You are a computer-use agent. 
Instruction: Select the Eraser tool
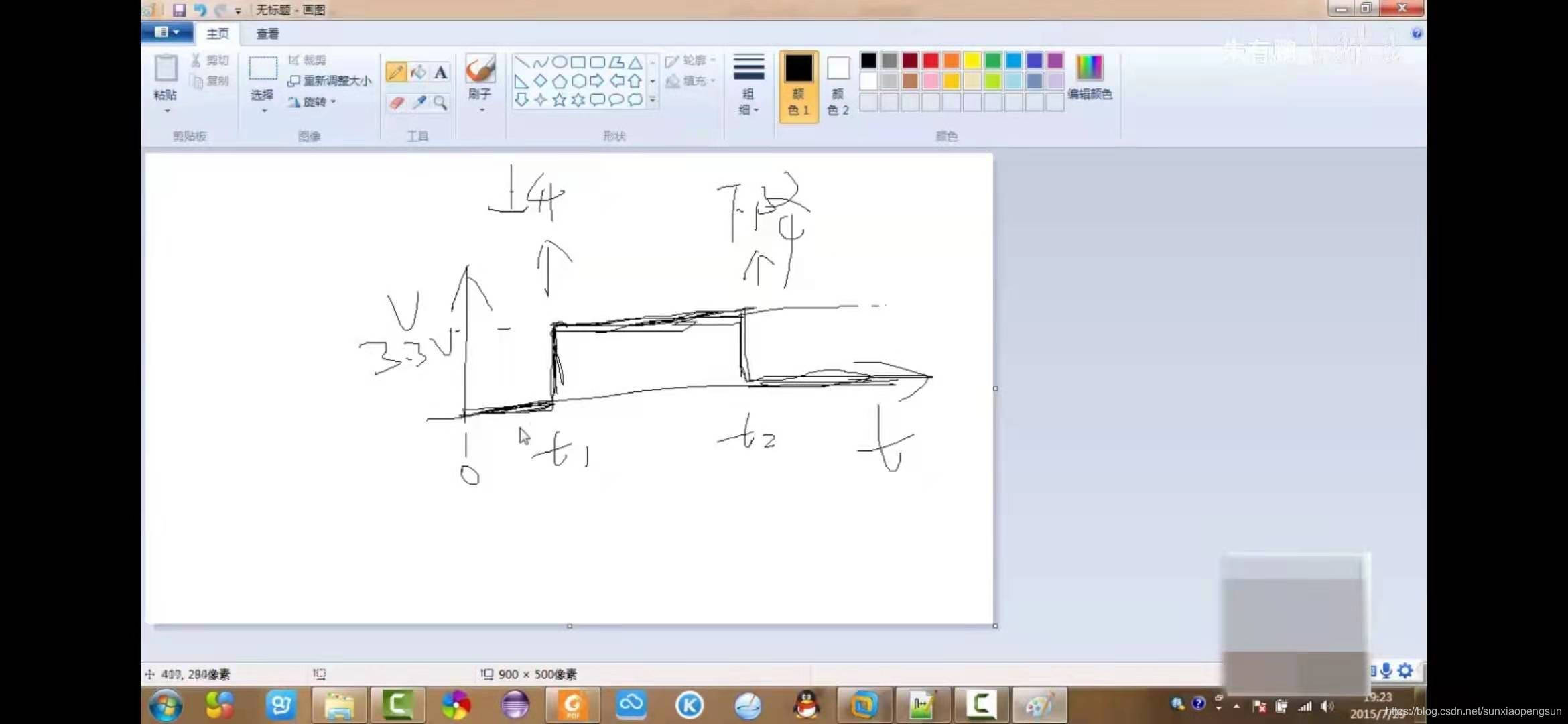tap(396, 103)
